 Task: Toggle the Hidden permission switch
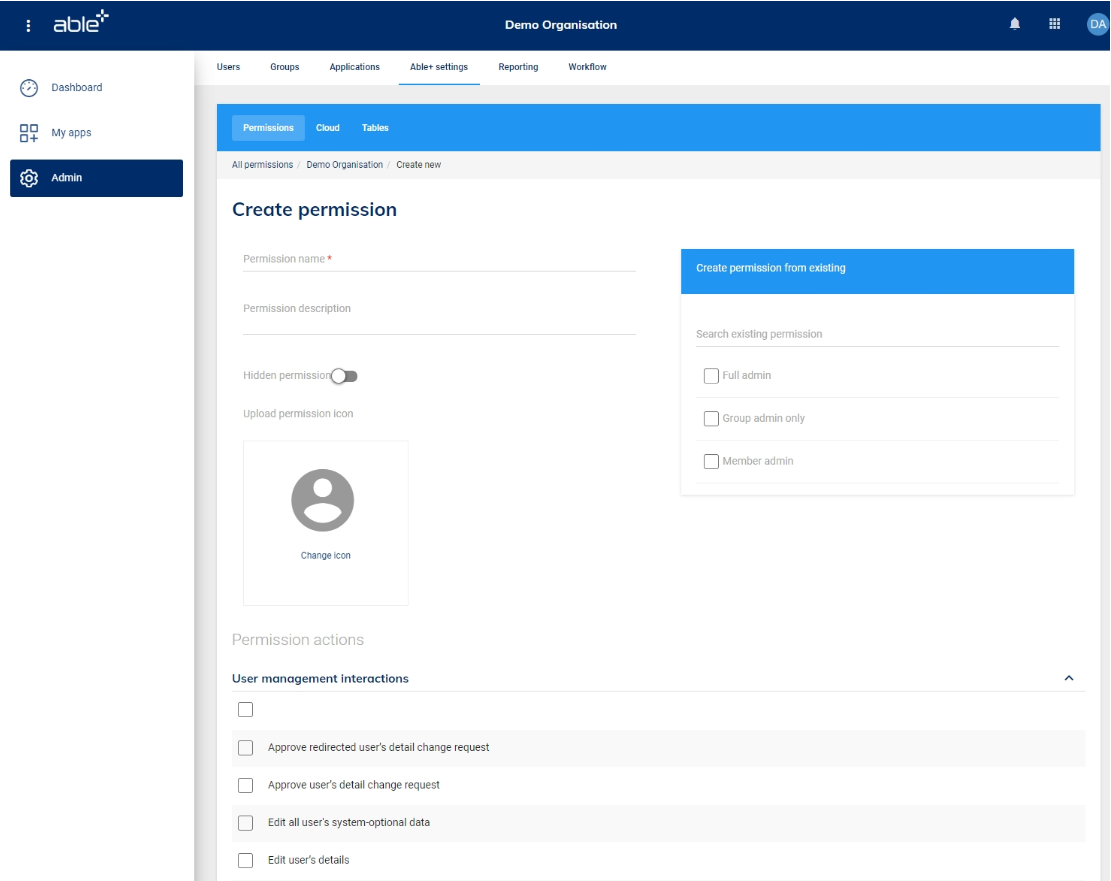click(x=344, y=376)
